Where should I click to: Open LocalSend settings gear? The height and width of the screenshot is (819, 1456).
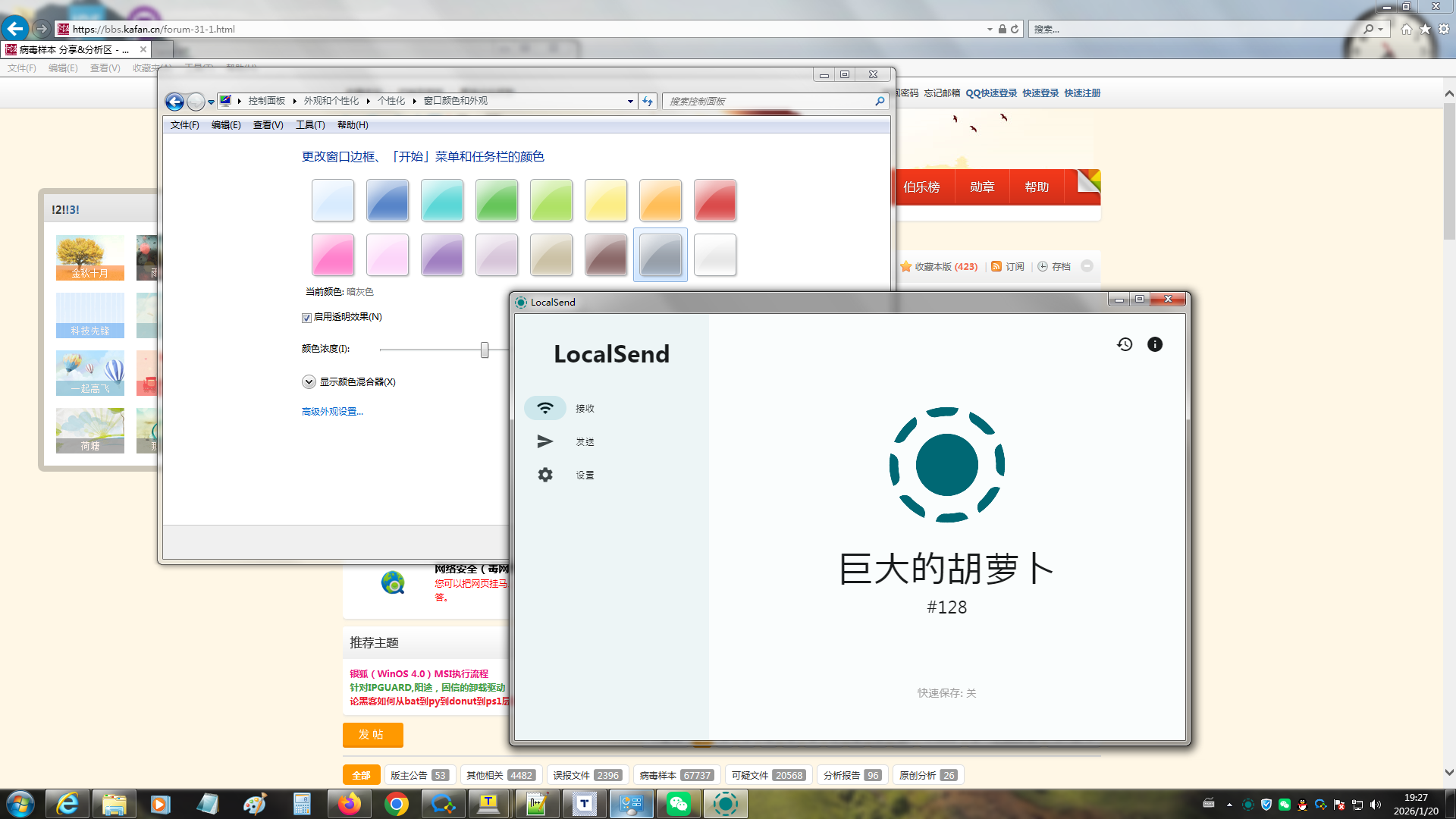545,475
